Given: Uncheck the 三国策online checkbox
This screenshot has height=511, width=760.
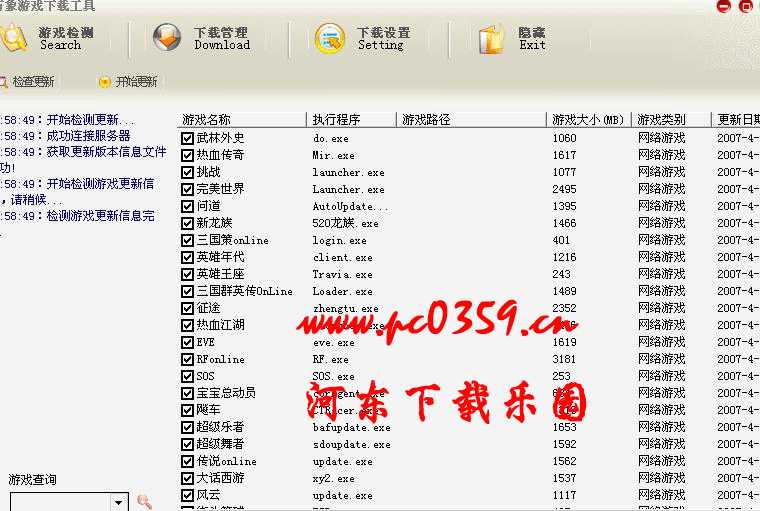Looking at the screenshot, I should 187,240.
